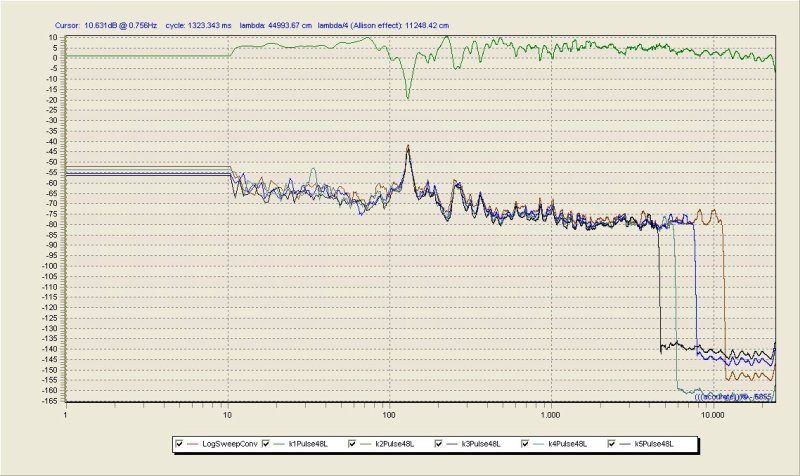Click the -165 label on the dB axis
Screen dimensions: 800x476
(49, 401)
